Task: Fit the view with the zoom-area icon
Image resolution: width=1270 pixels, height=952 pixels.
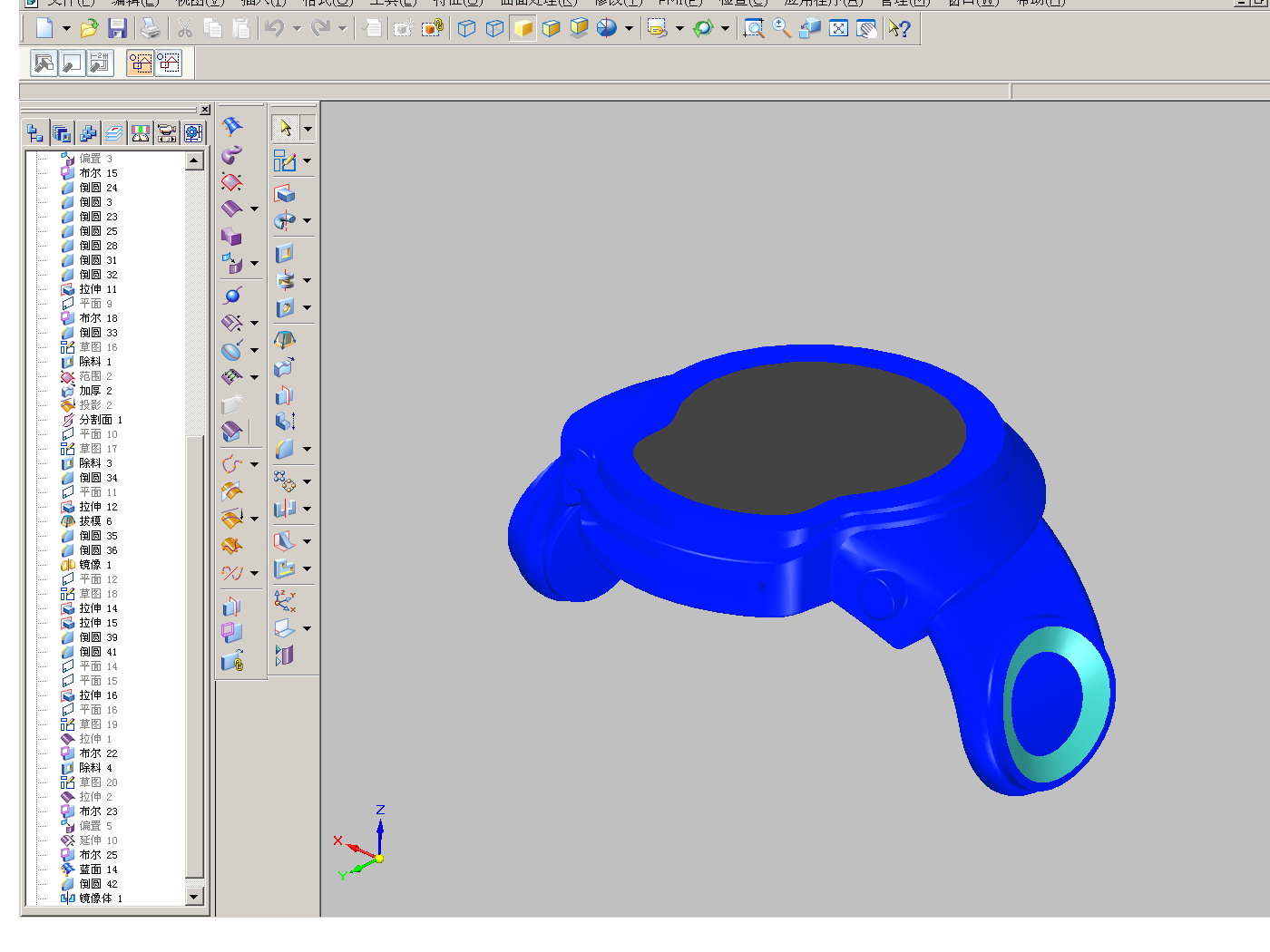Action: point(753,29)
